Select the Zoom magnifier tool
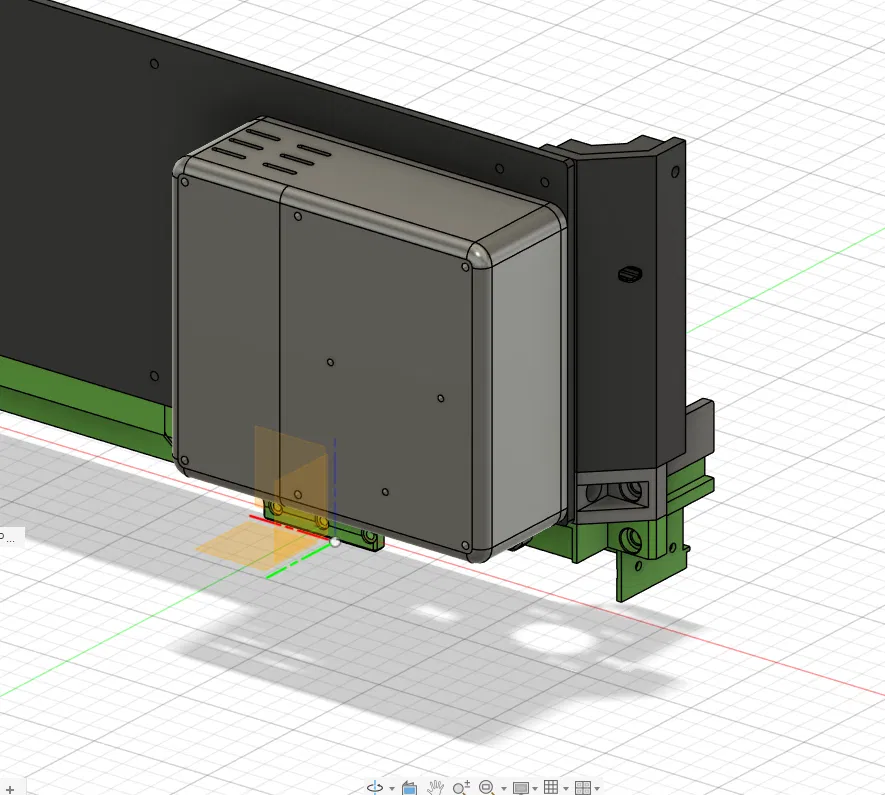 (461, 788)
